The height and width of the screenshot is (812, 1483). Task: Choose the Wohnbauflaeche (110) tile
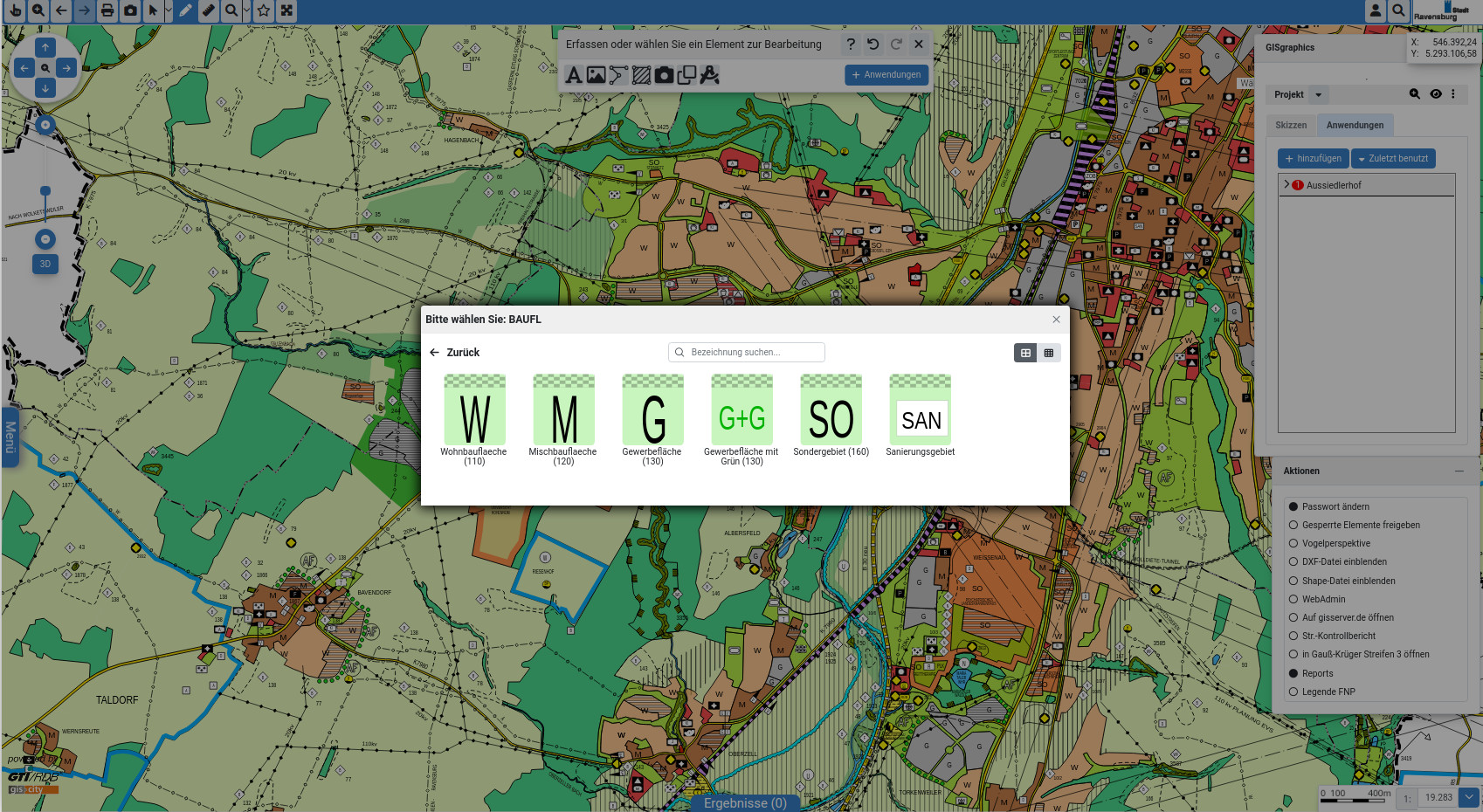pyautogui.click(x=474, y=419)
